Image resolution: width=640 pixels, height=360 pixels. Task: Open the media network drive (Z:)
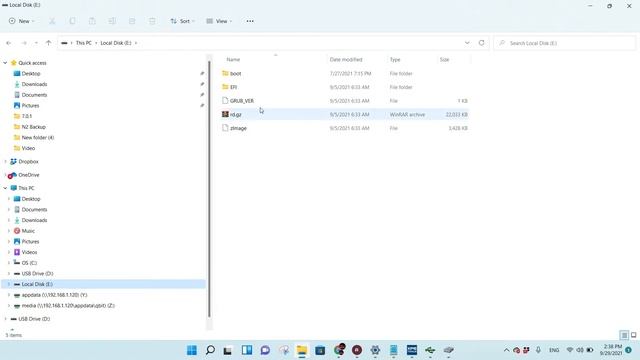68,305
